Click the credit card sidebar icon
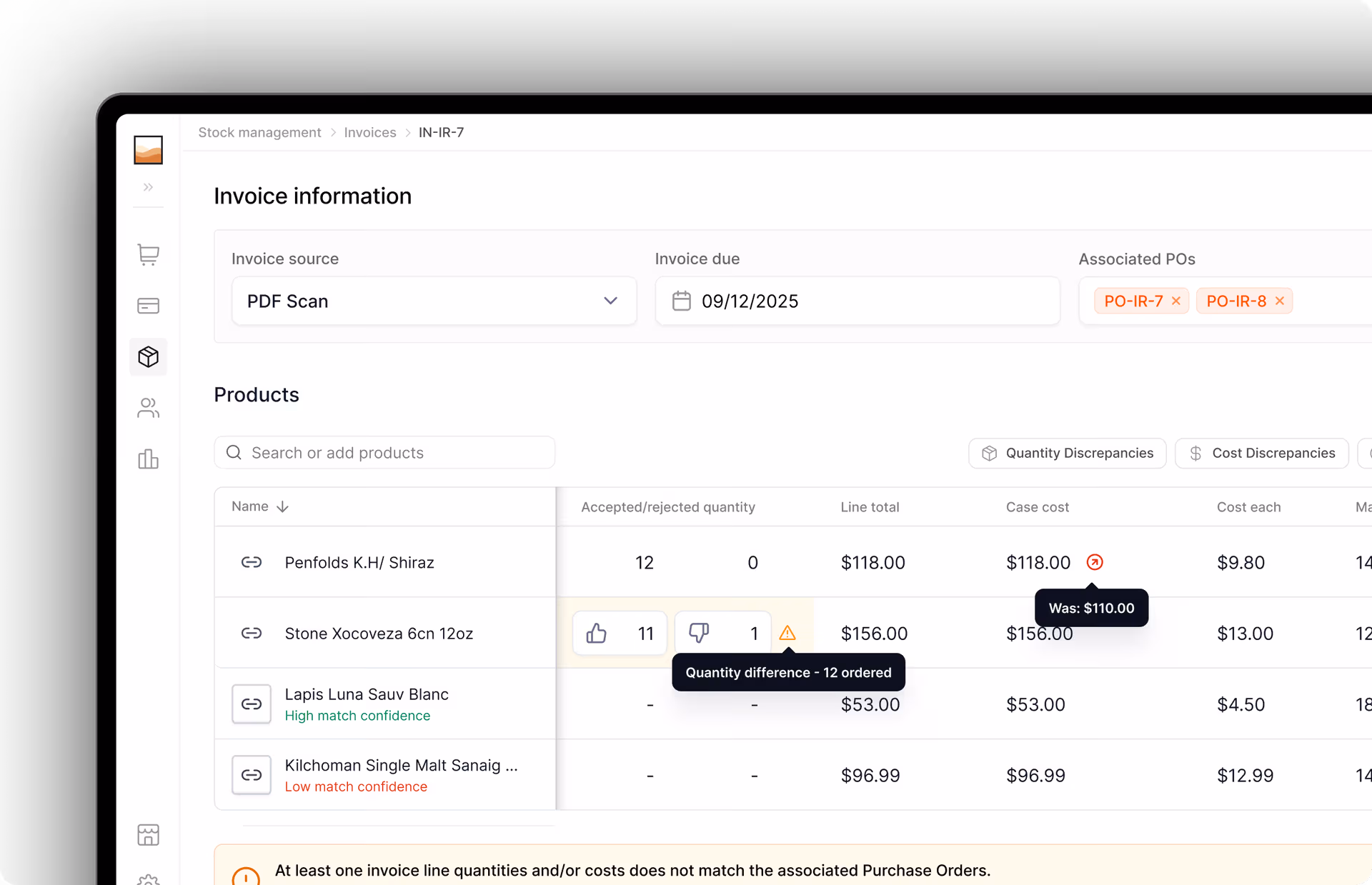This screenshot has width=1372, height=885. pos(148,306)
